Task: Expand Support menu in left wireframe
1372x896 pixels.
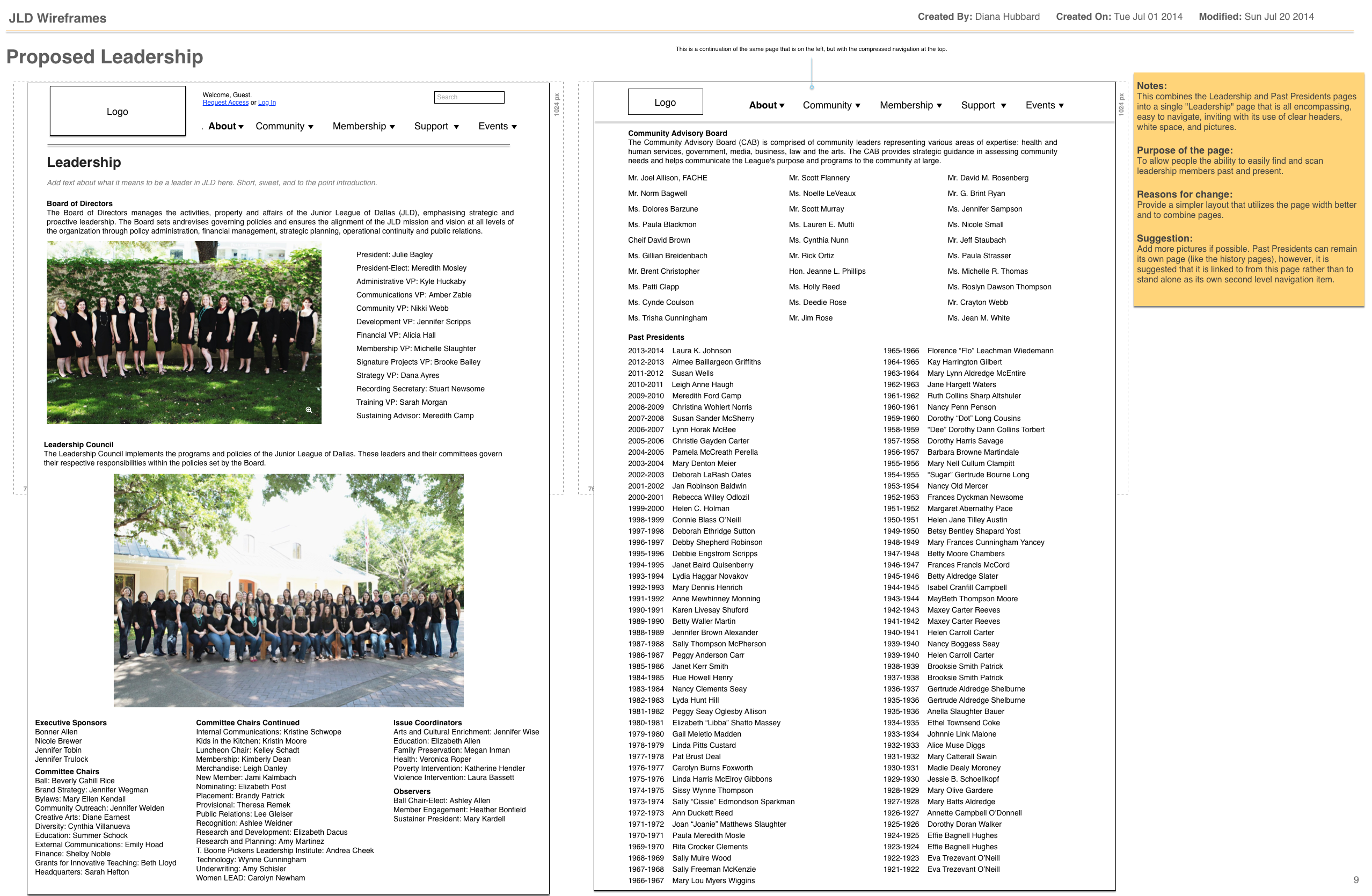Action: (x=436, y=126)
